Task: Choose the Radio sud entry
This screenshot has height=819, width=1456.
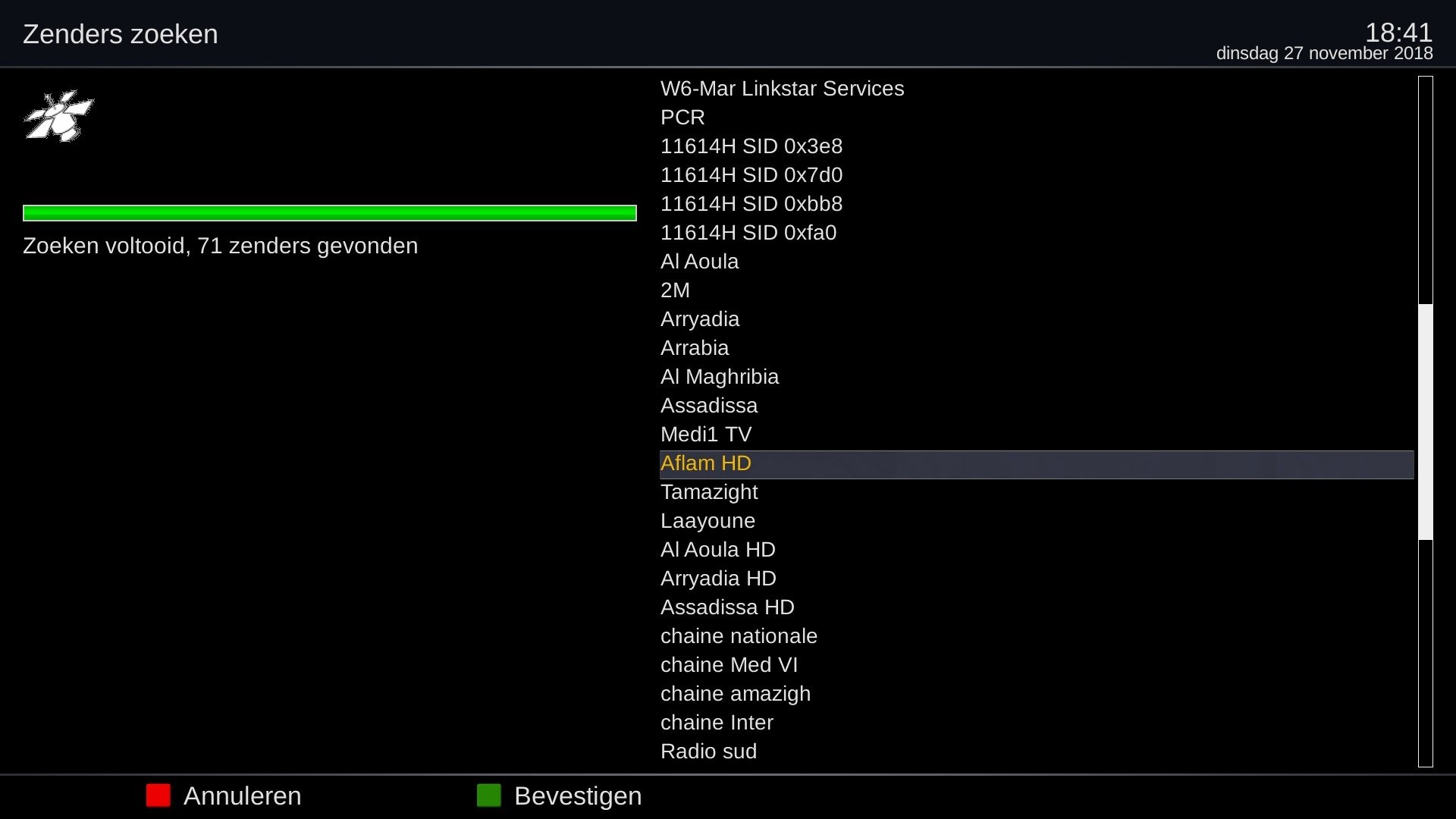Action: [708, 752]
